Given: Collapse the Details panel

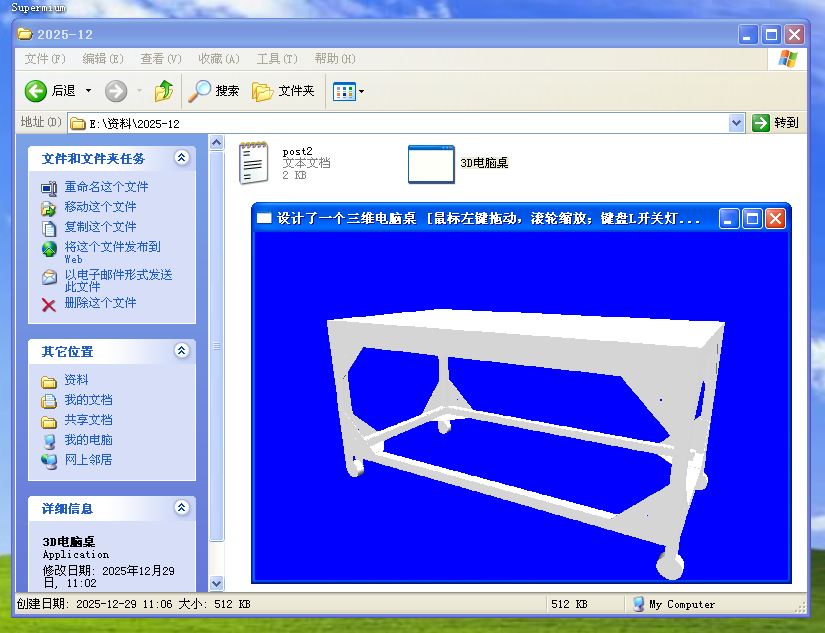Looking at the screenshot, I should coord(181,508).
